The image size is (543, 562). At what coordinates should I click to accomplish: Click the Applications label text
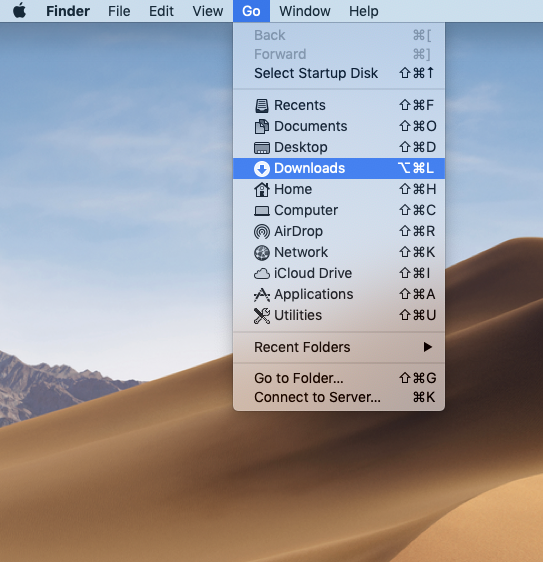point(314,294)
